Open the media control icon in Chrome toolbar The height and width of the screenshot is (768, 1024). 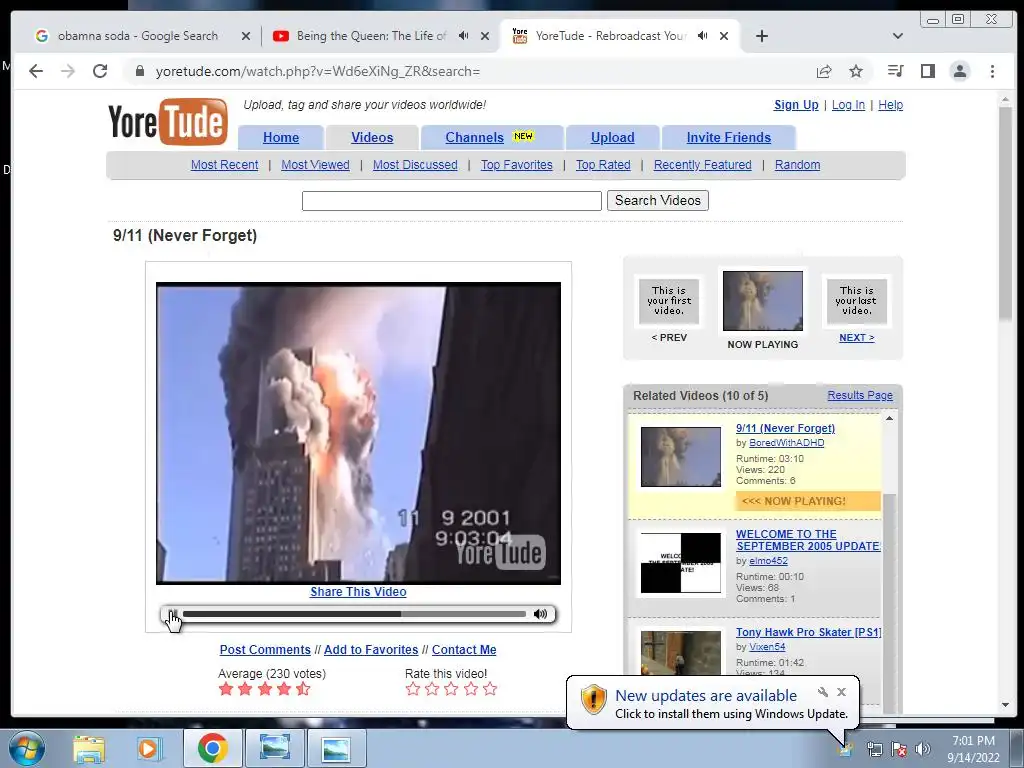point(895,71)
